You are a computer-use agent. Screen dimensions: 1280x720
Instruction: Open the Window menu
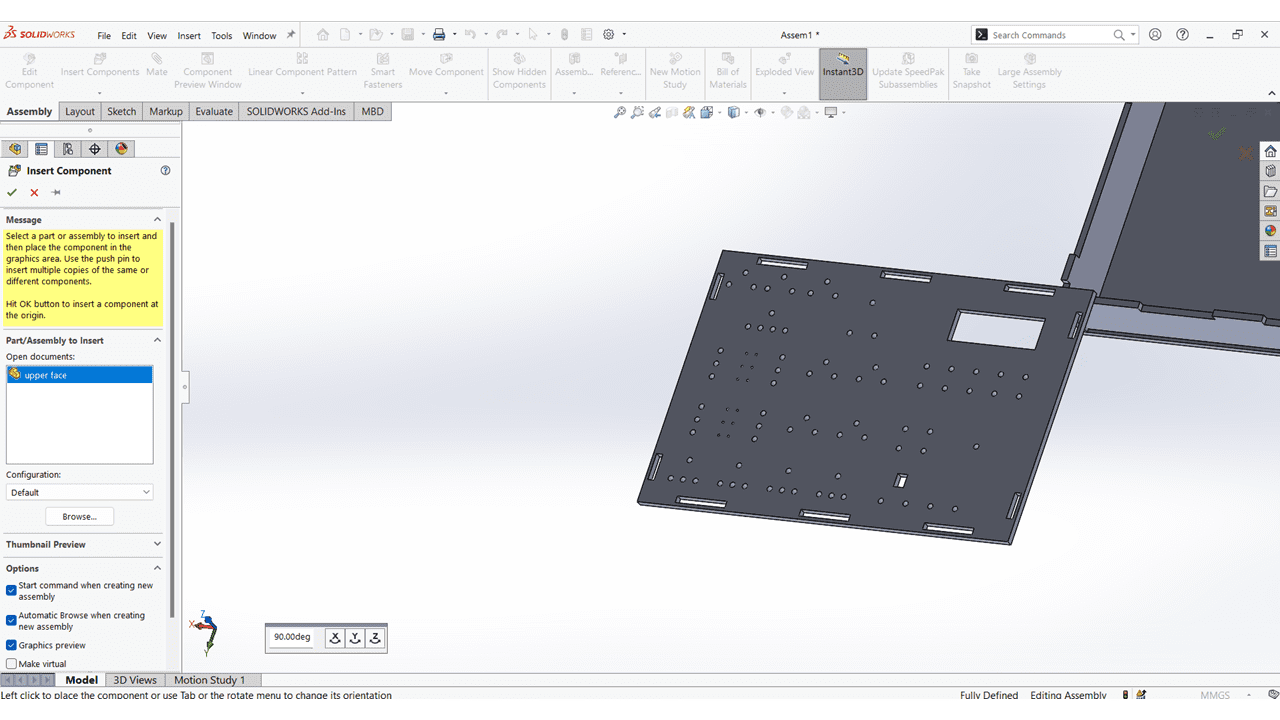[x=259, y=35]
